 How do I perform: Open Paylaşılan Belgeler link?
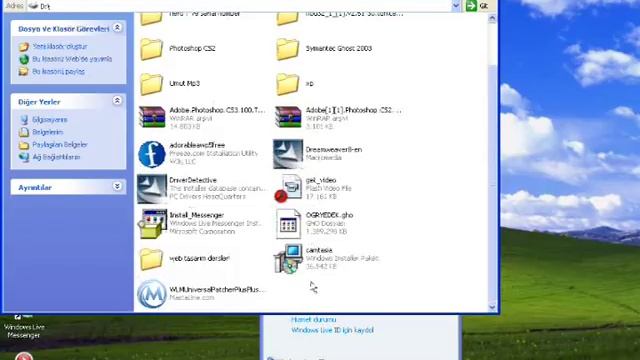60,145
